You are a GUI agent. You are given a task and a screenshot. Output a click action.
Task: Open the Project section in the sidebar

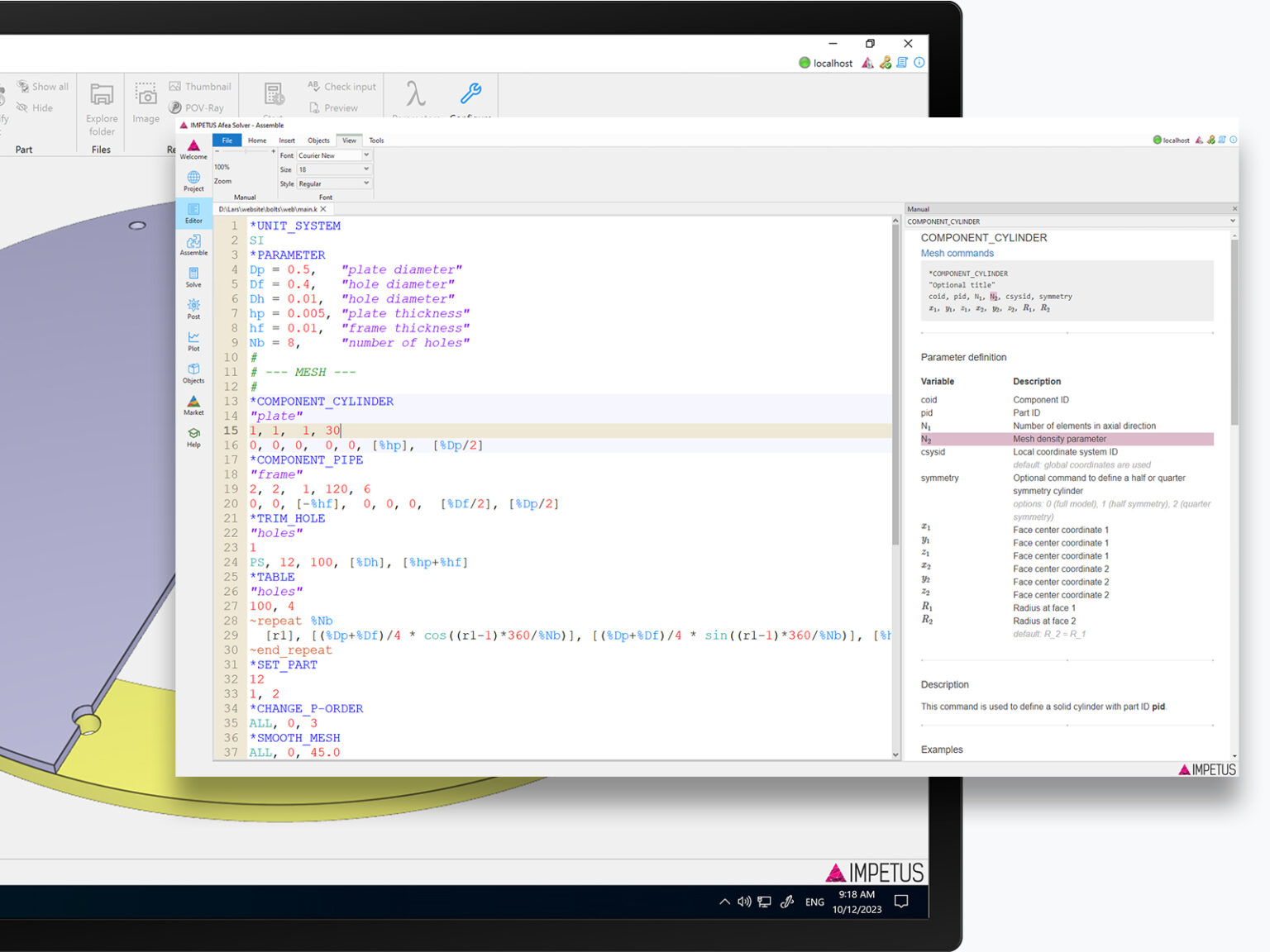pos(193,180)
